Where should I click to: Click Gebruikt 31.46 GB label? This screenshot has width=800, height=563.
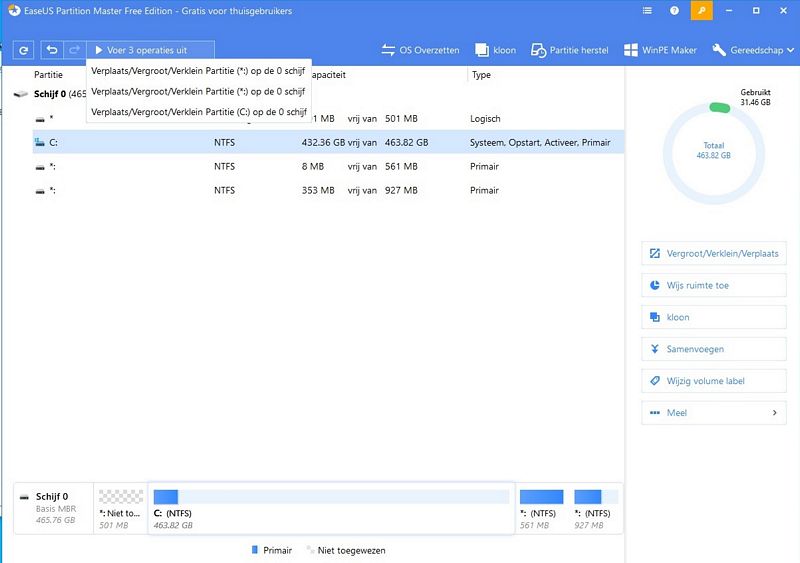point(756,97)
